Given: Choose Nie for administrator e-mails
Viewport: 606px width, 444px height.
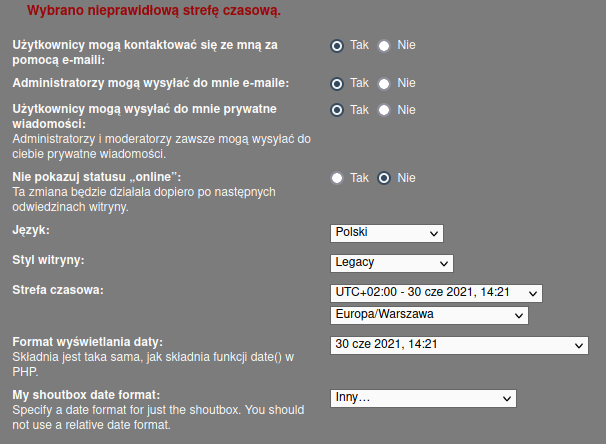Looking at the screenshot, I should coord(384,84).
